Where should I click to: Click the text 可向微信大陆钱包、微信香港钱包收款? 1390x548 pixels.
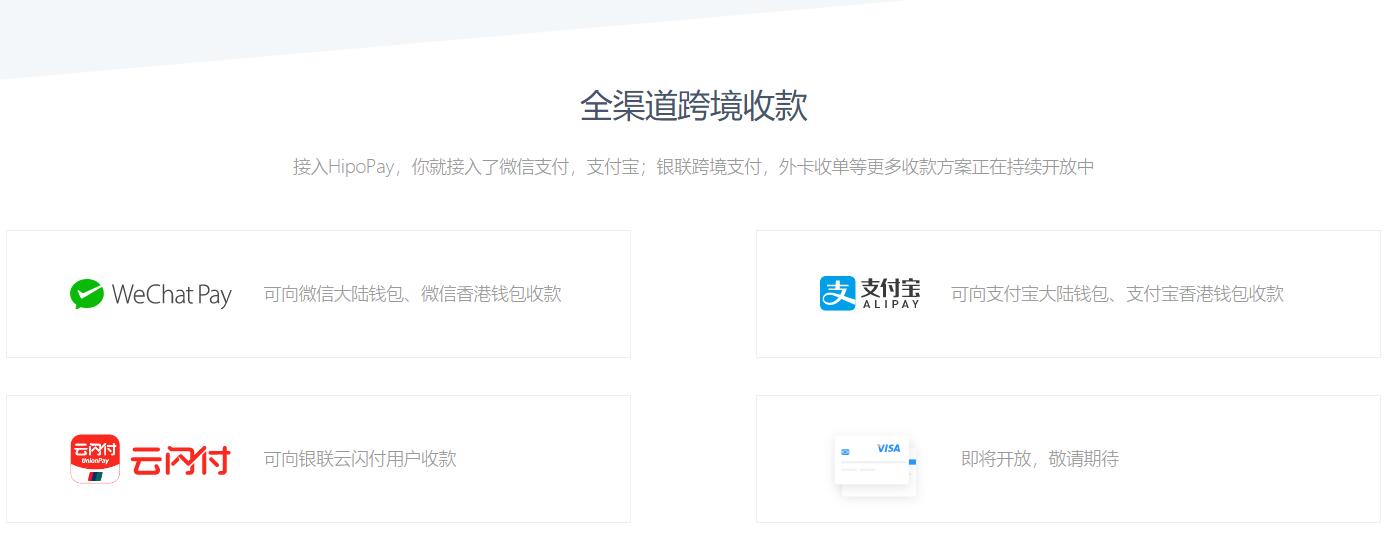pyautogui.click(x=412, y=294)
